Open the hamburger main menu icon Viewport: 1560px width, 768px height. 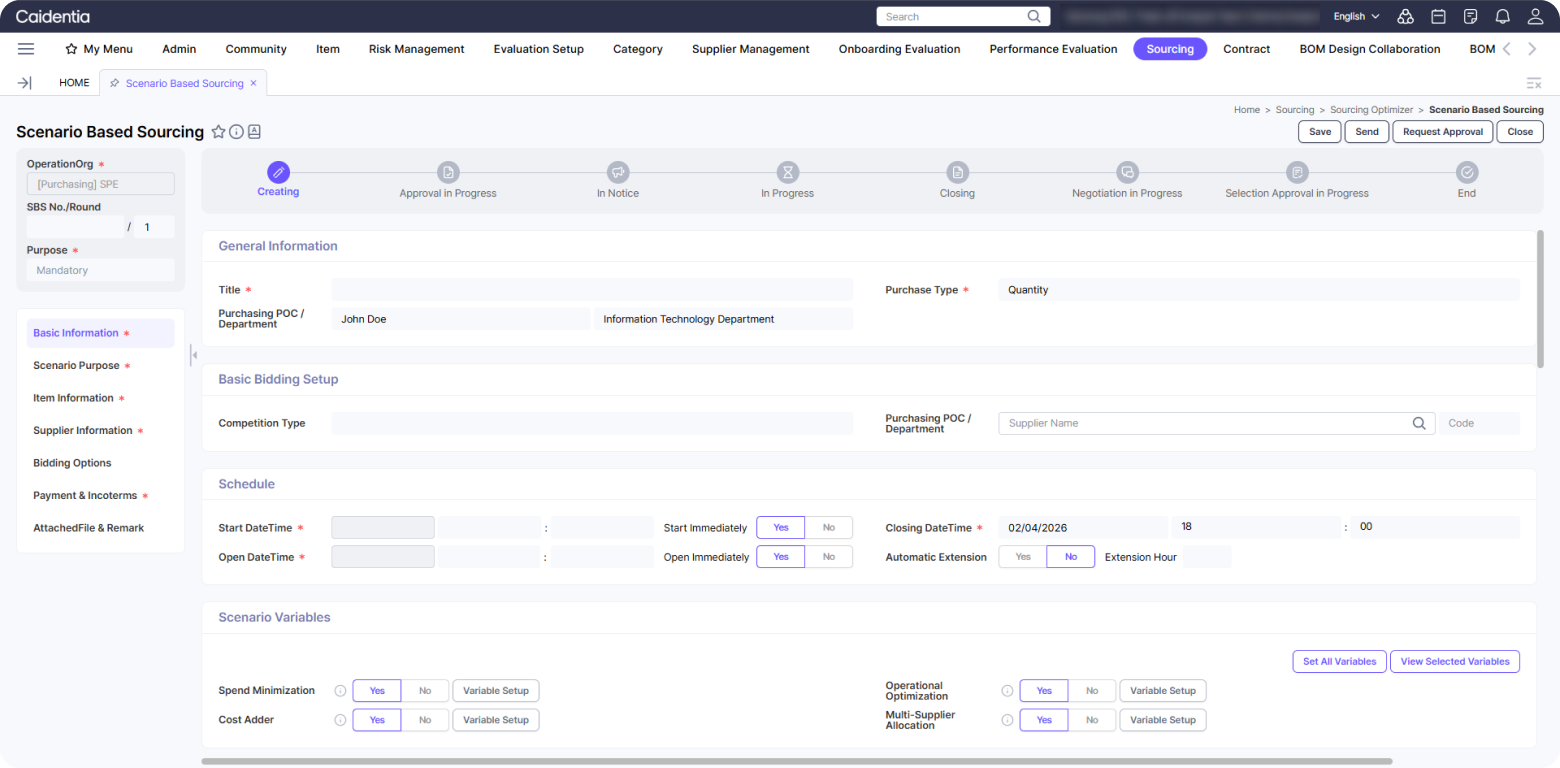26,49
